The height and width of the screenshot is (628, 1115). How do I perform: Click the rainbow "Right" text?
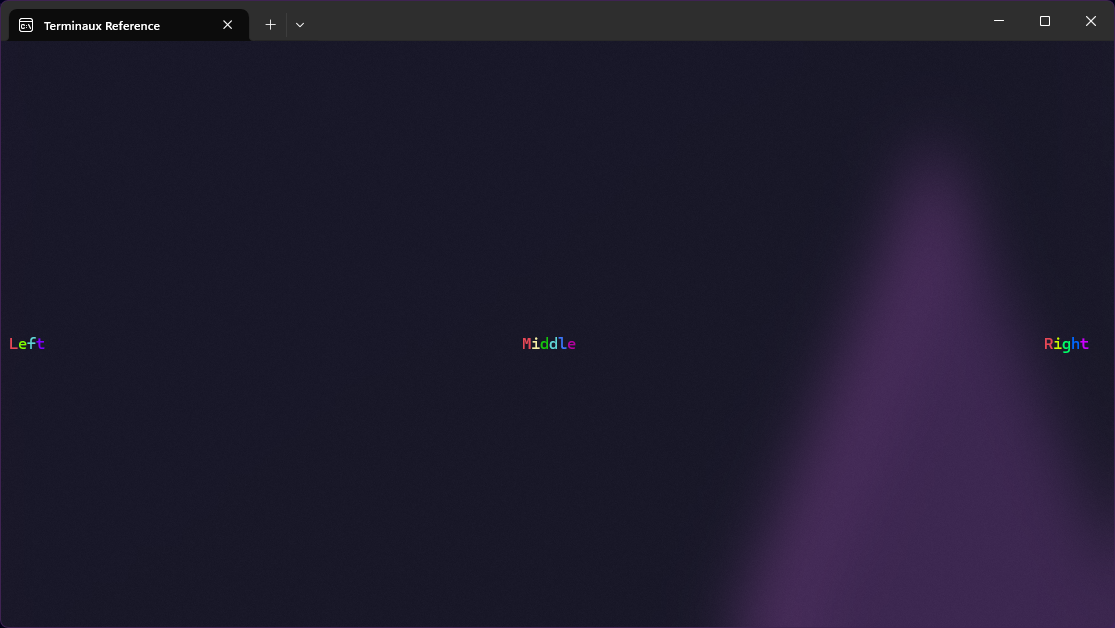pyautogui.click(x=1066, y=344)
